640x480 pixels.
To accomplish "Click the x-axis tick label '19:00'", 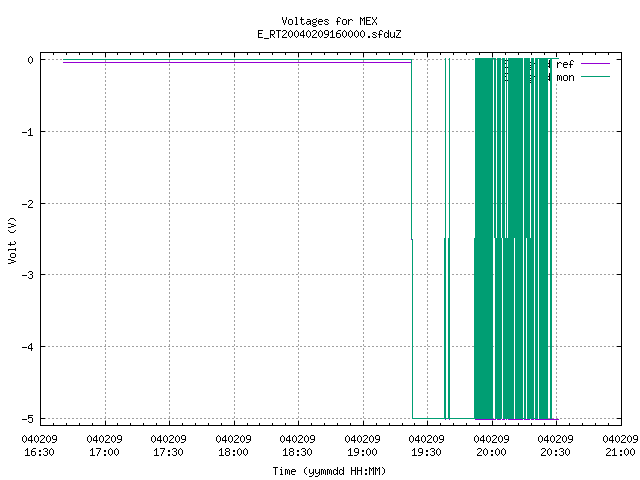I will click(x=362, y=452).
